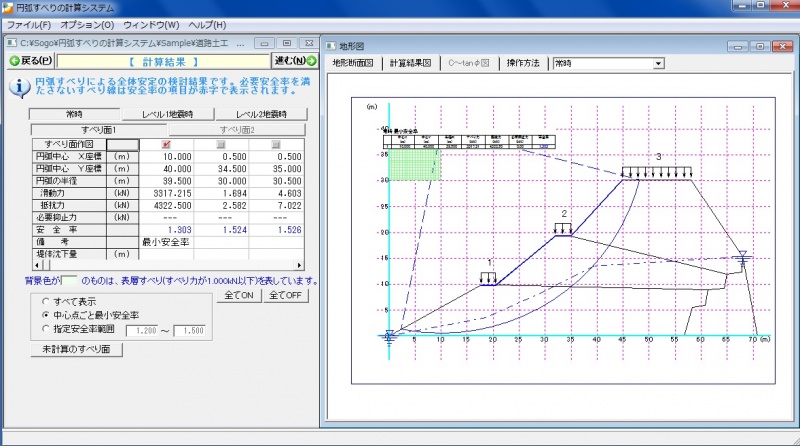Click the 1.200 safety factor lower bound field
The width and height of the screenshot is (800, 446).
tap(141, 331)
